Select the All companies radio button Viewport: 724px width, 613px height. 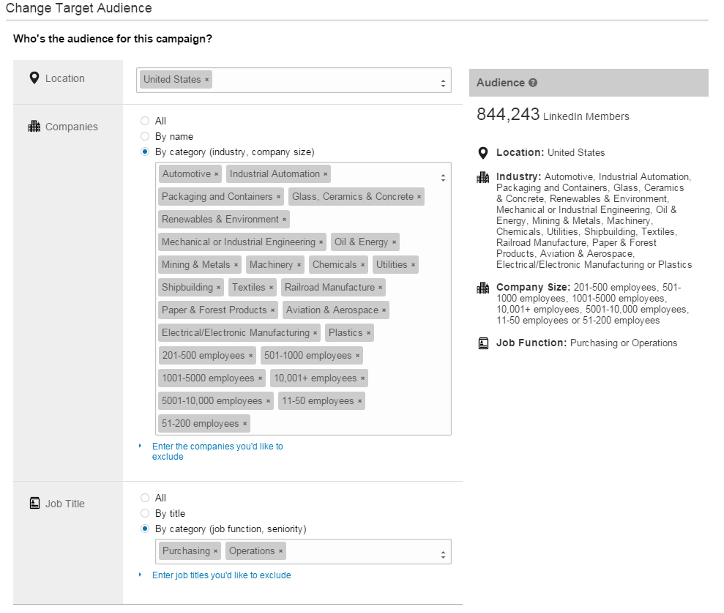[145, 121]
